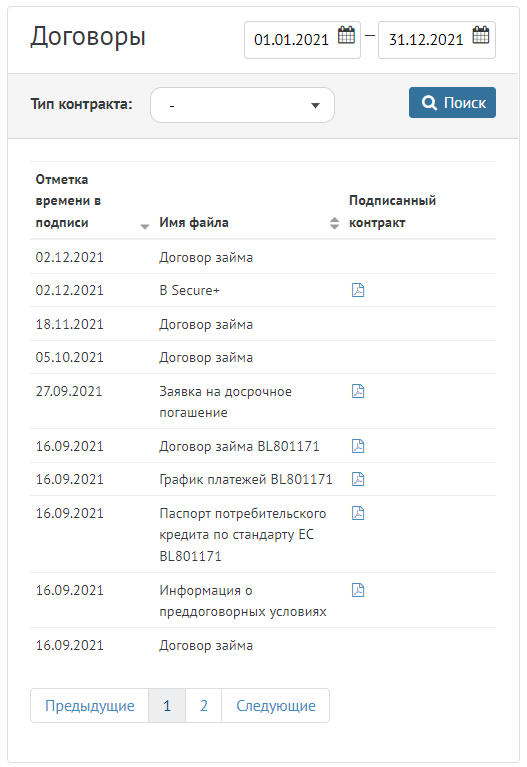Go to page 2 of contracts
Image resolution: width=527 pixels, height=767 pixels.
click(204, 705)
